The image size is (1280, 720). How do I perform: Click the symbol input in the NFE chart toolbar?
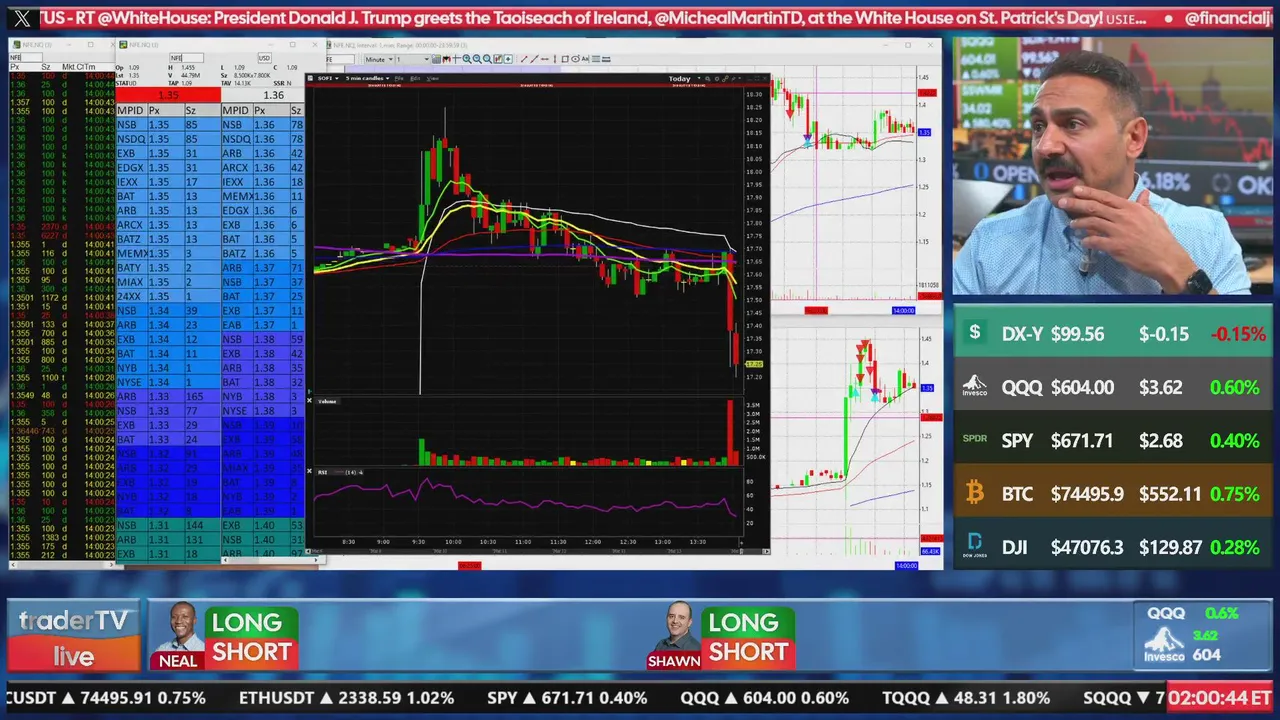click(x=338, y=59)
